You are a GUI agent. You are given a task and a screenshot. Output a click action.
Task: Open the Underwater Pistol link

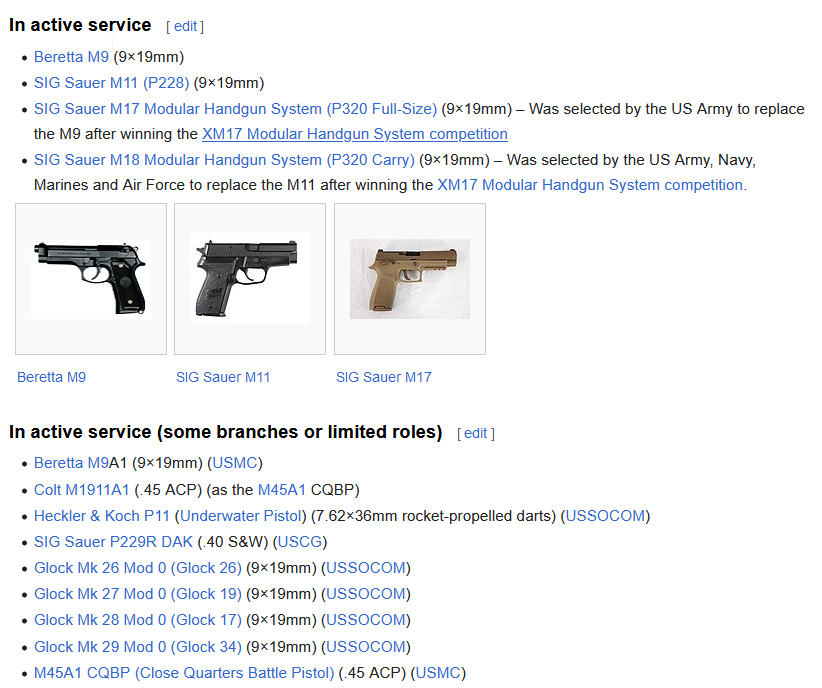point(241,516)
